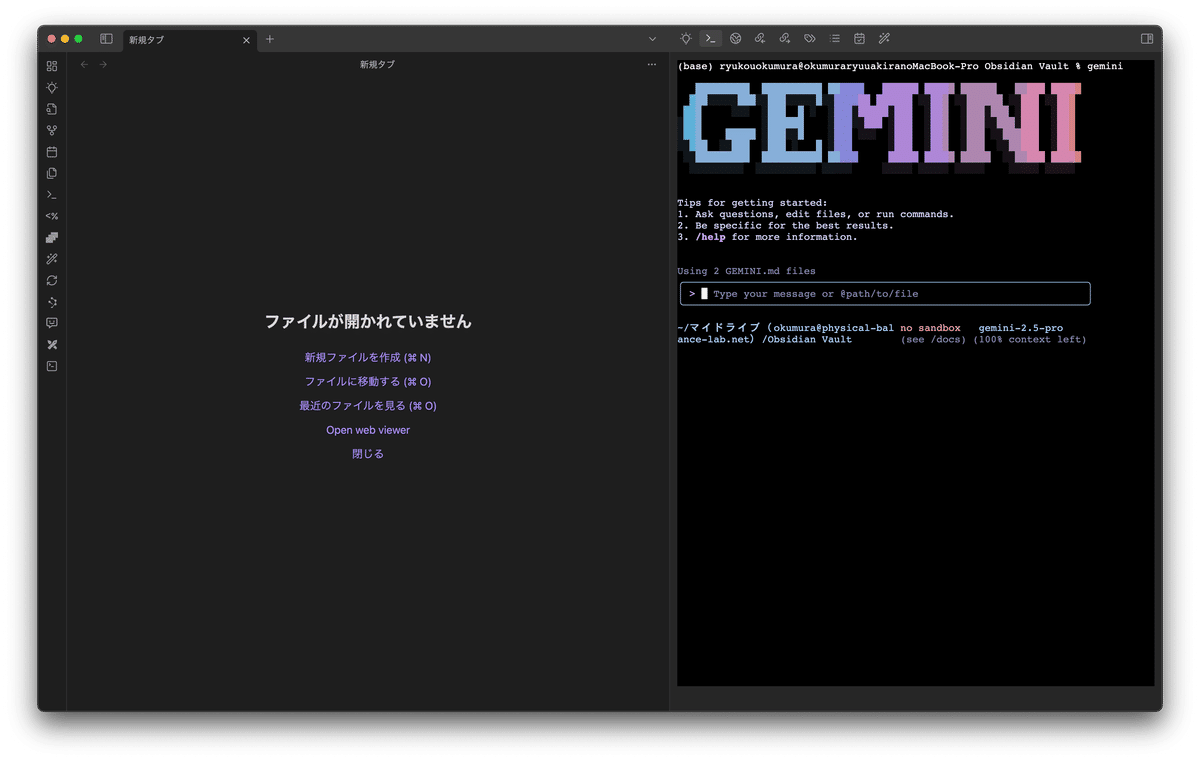This screenshot has width=1200, height=761.
Task: Click the outgoing links icon in the toolbar
Action: point(785,38)
